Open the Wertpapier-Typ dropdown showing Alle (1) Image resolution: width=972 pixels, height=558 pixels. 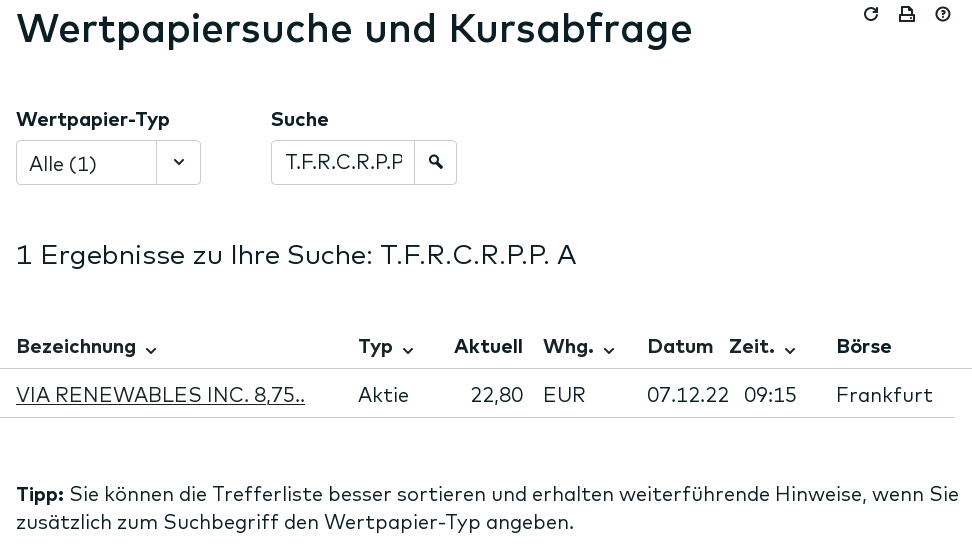coord(108,163)
